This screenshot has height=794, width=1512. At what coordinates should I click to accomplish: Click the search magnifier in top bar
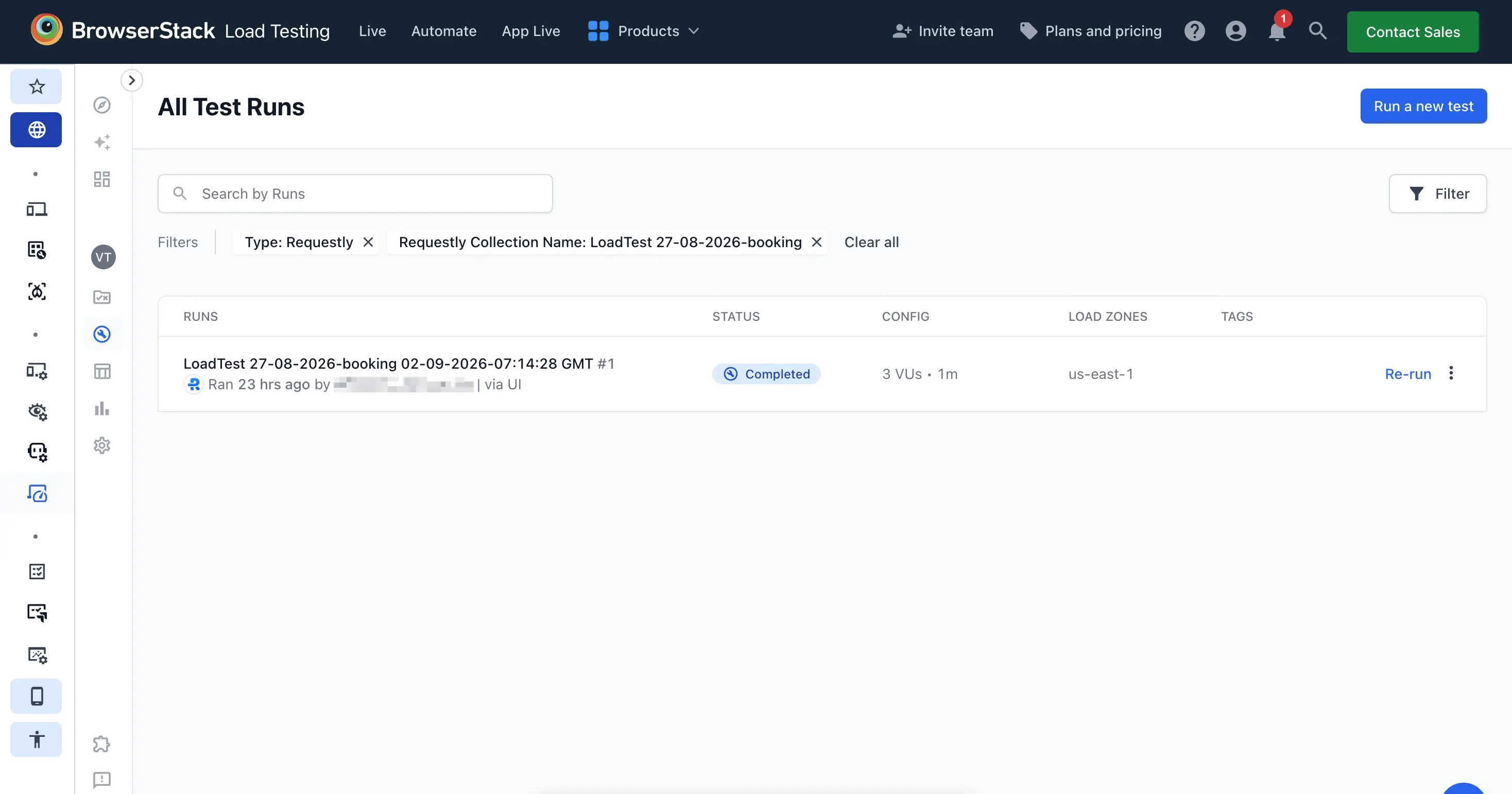point(1318,31)
